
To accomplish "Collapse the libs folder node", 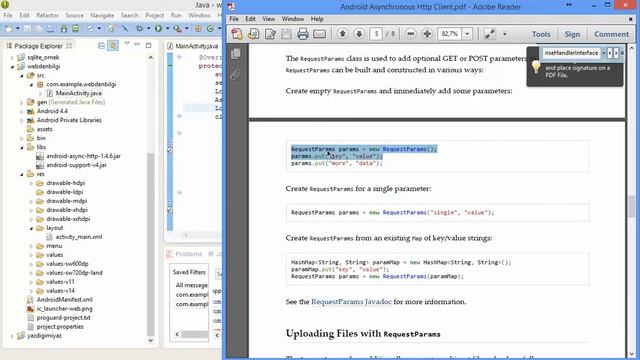I will point(22,147).
